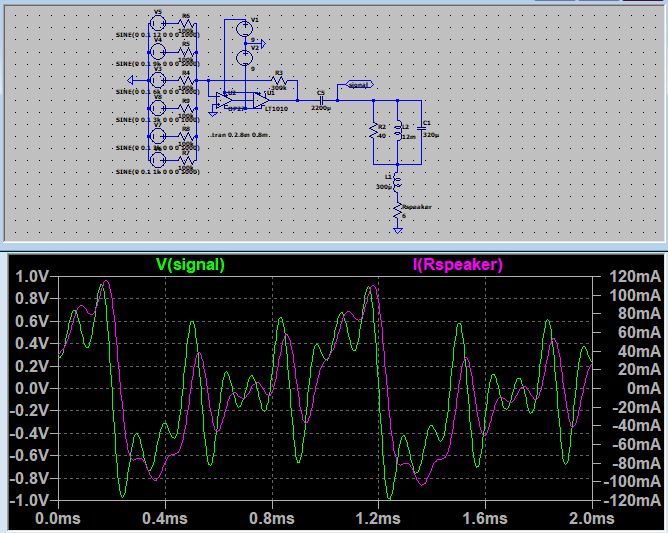The image size is (668, 533).
Task: Click the 2.0ms time axis label
Action: point(592,519)
